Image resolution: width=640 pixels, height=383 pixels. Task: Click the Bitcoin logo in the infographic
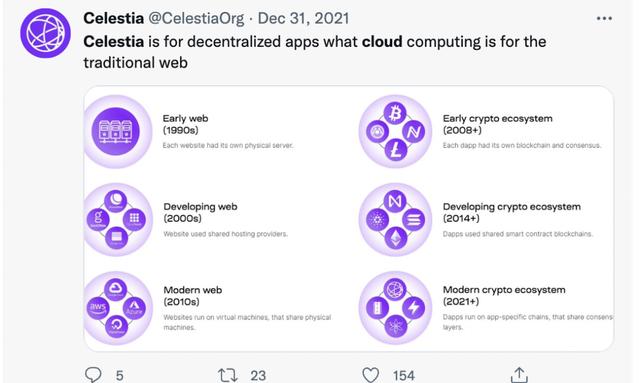coord(395,113)
